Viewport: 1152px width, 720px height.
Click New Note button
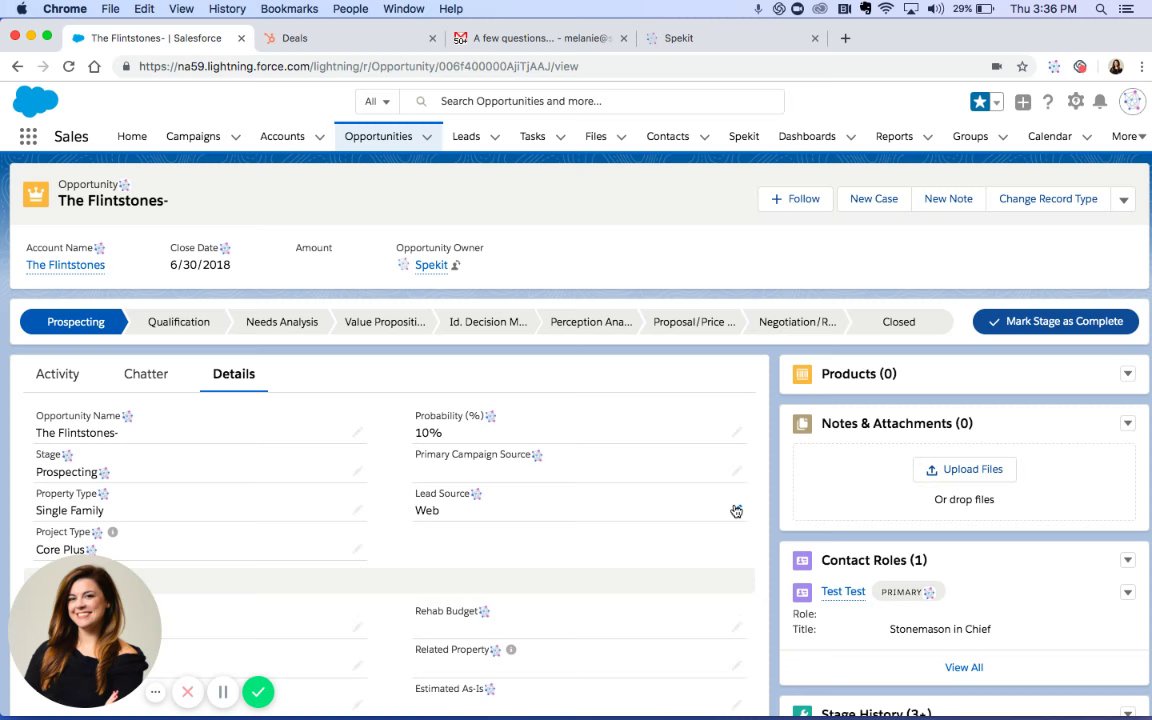948,199
